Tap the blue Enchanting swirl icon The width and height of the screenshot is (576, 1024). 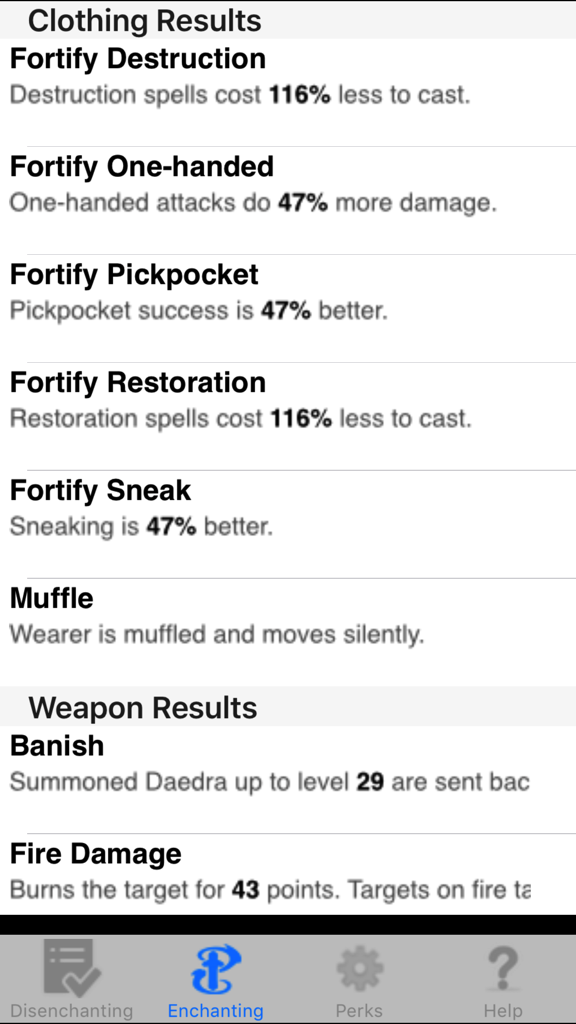tap(215, 966)
